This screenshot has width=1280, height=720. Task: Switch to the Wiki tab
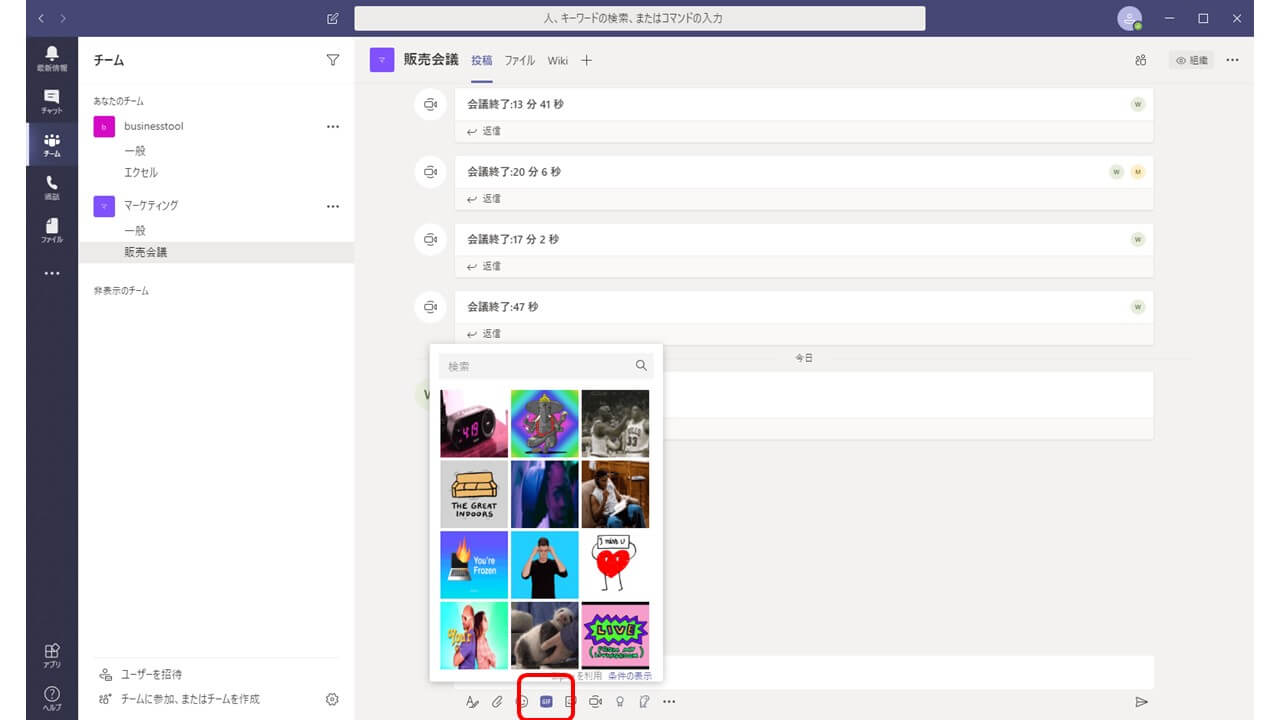coord(557,60)
